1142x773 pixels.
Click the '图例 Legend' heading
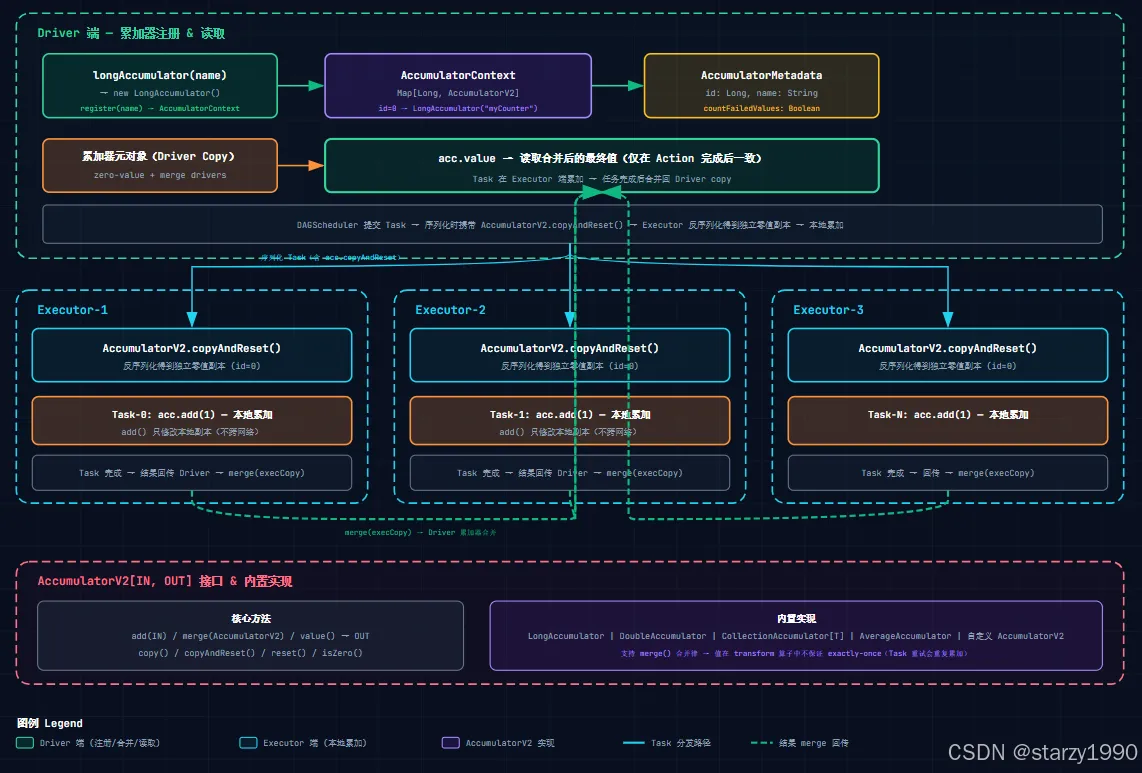pos(50,723)
